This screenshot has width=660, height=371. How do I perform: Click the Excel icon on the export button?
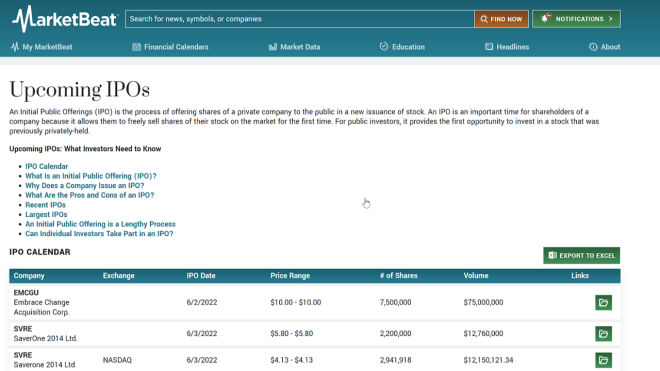pyautogui.click(x=553, y=255)
